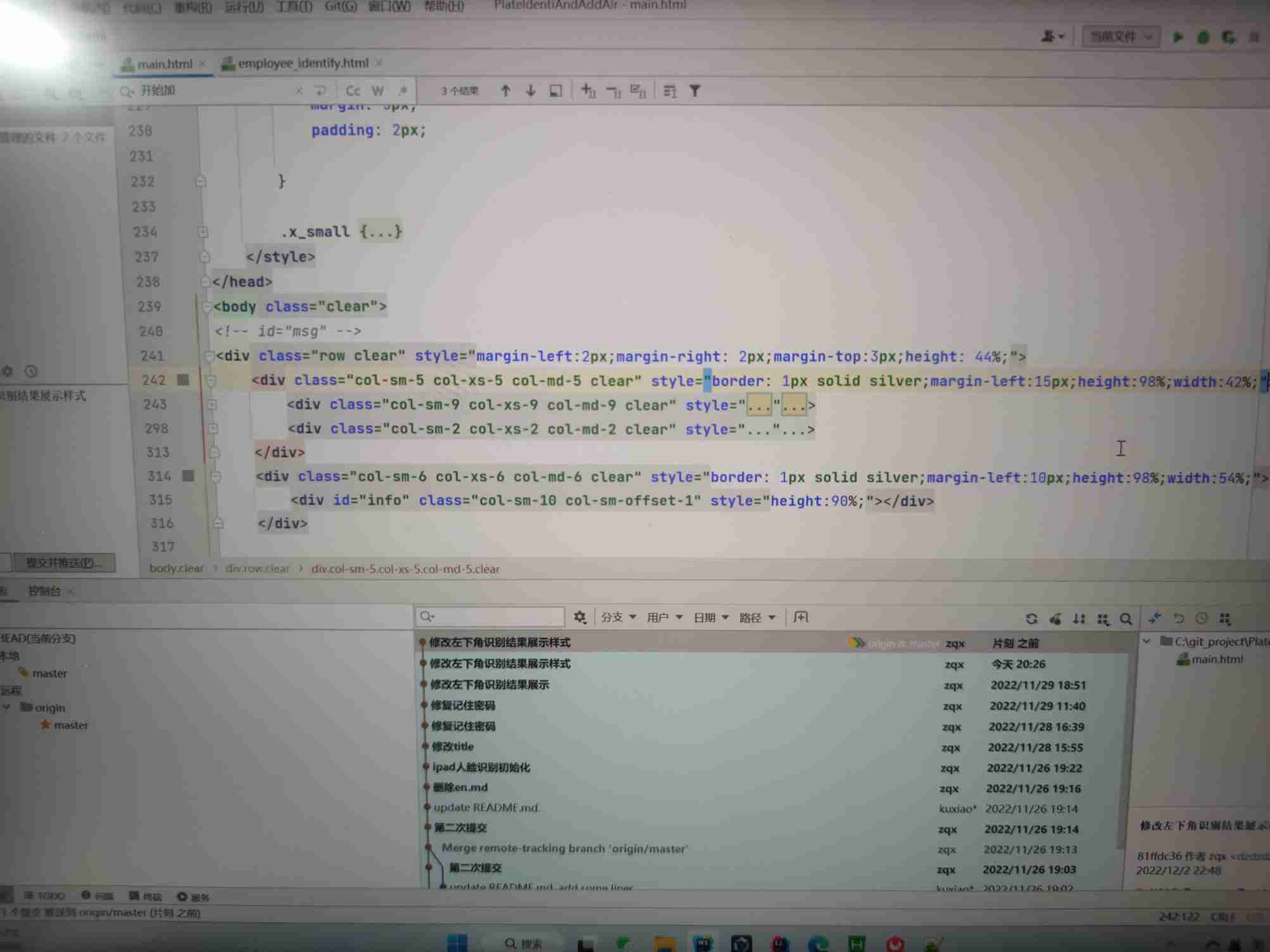Select the 修复记住密码 commit dated 2022/11/29 11:40
Image resolution: width=1270 pixels, height=952 pixels.
463,705
